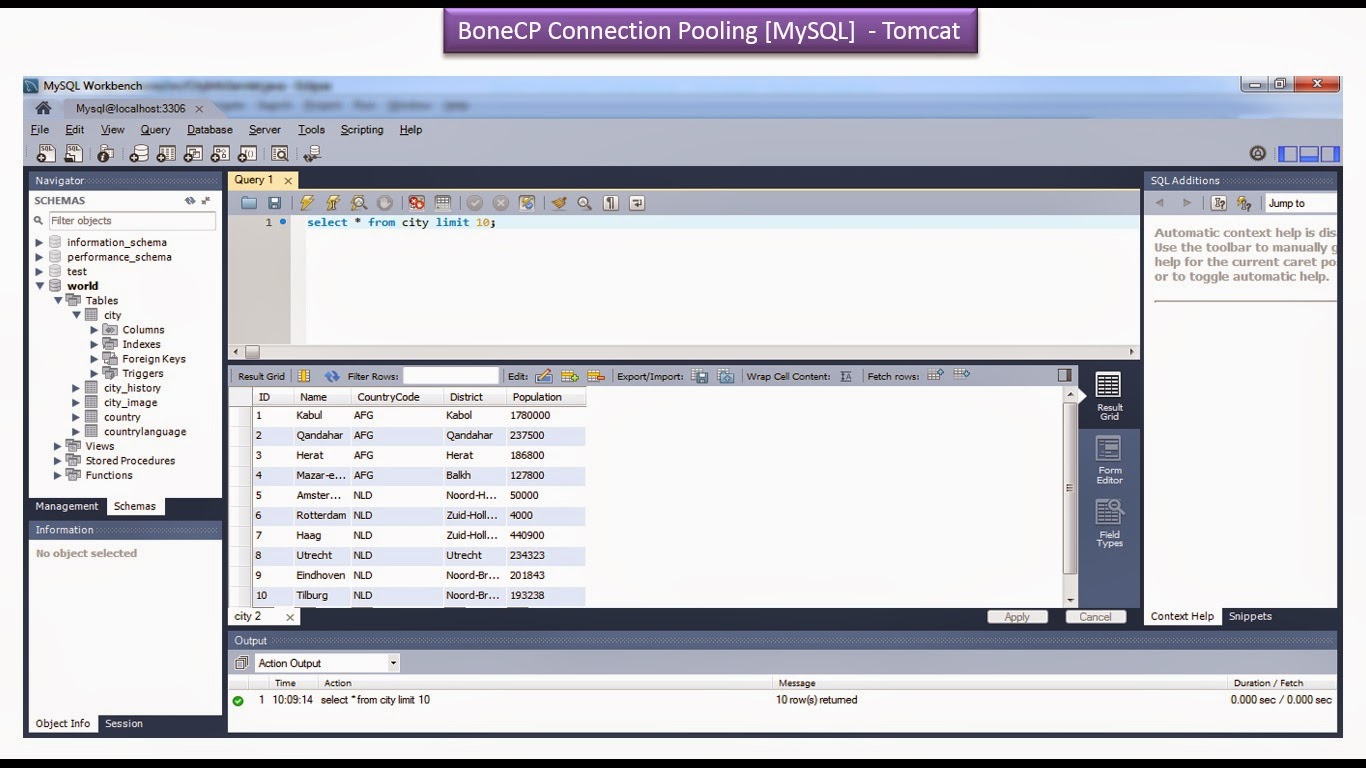Open the Action Output dropdown

pos(392,662)
